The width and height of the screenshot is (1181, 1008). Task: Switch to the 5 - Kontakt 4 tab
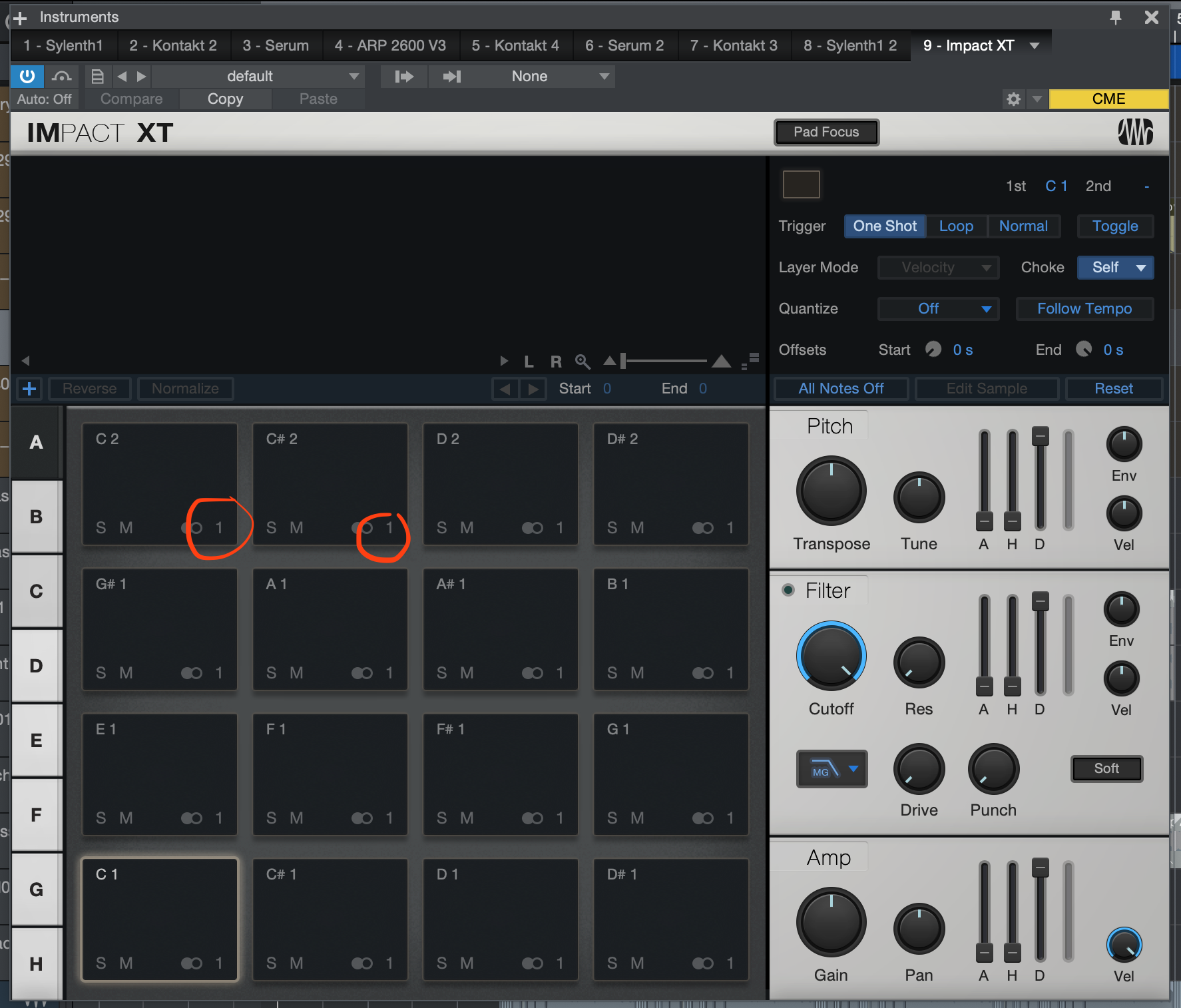coord(515,46)
